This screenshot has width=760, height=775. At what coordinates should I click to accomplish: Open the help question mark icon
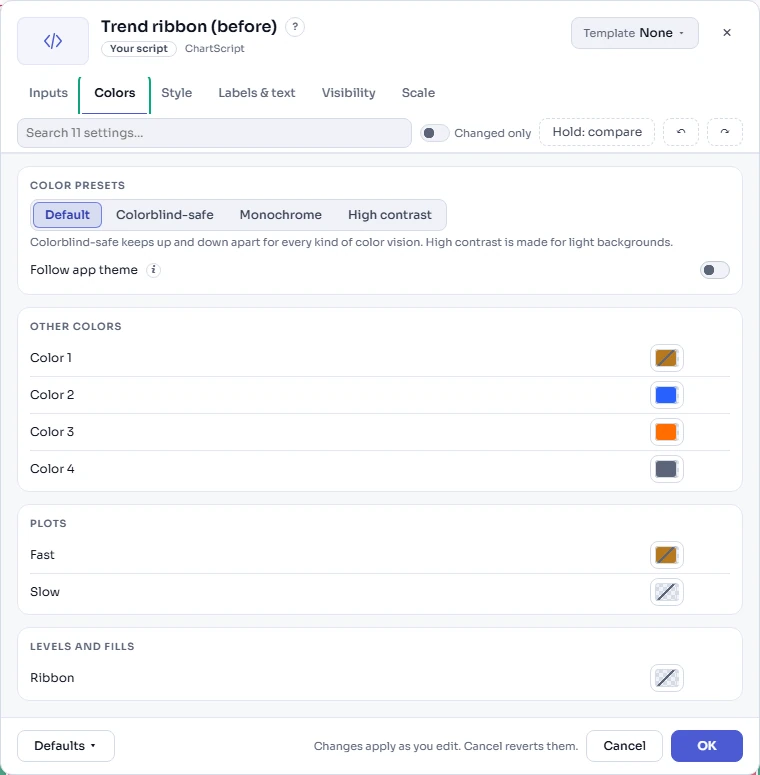click(295, 27)
